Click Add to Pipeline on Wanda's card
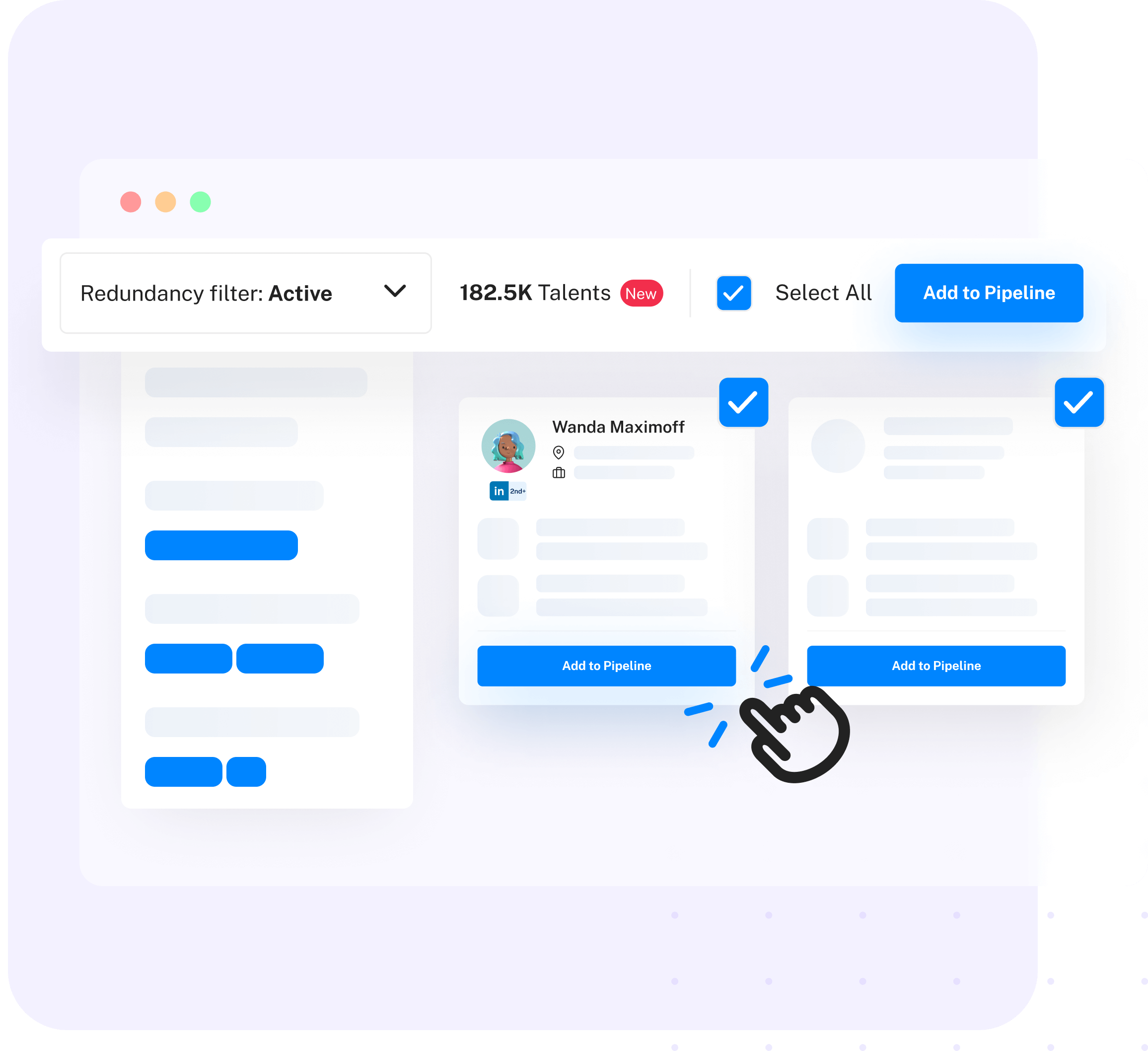Image resolution: width=1148 pixels, height=1051 pixels. pyautogui.click(x=607, y=665)
